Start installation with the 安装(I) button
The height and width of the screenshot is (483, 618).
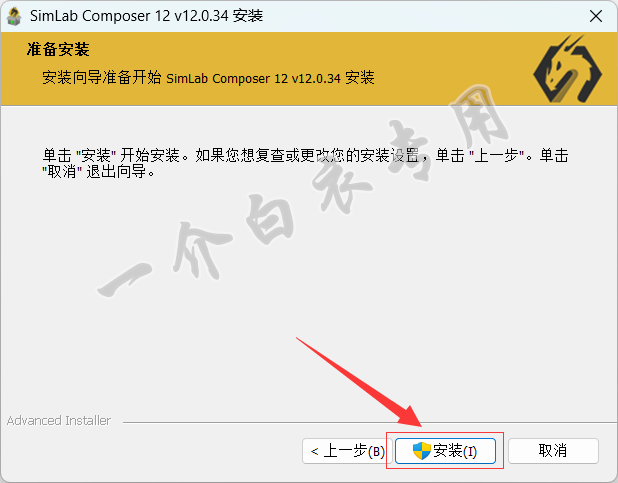click(445, 451)
